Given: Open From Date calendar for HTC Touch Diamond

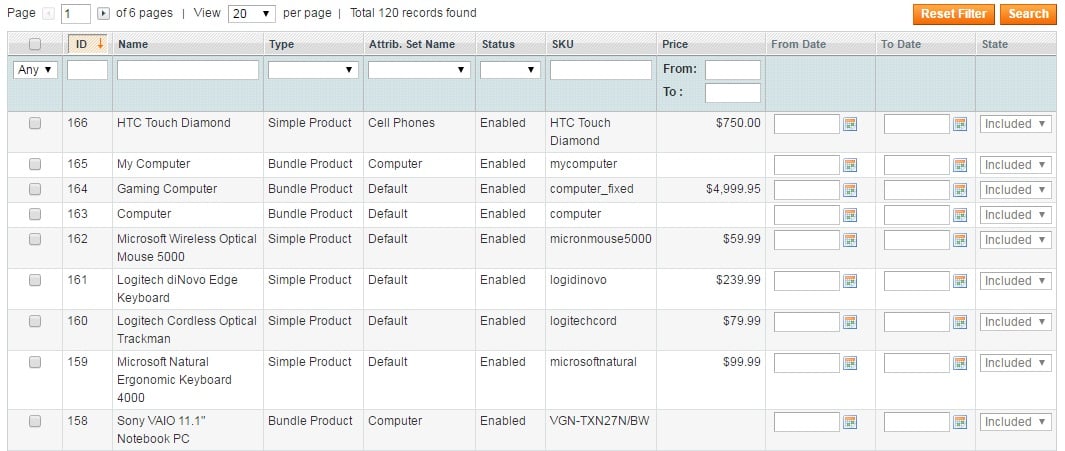Looking at the screenshot, I should [x=850, y=124].
